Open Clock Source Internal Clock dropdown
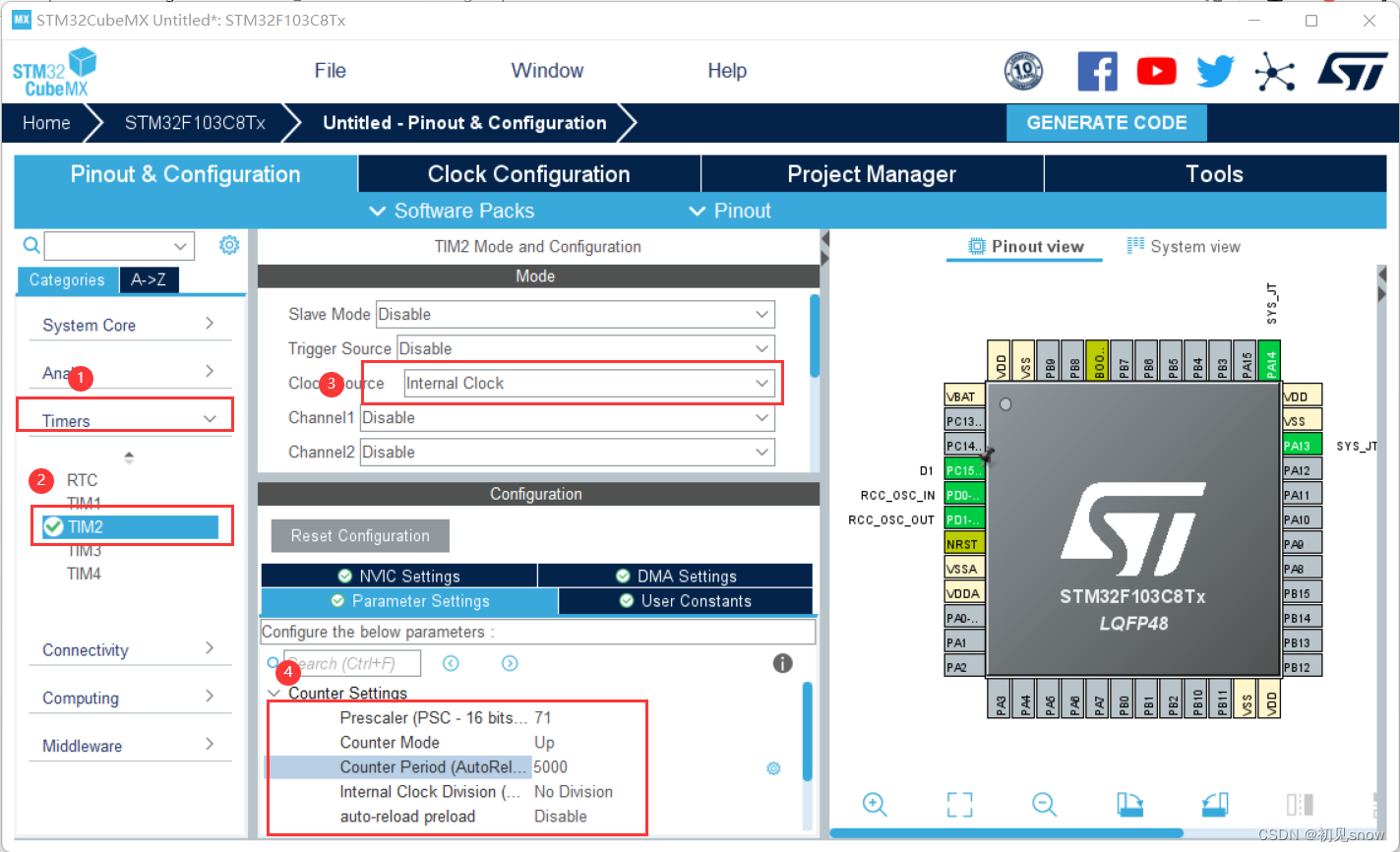 coord(588,384)
